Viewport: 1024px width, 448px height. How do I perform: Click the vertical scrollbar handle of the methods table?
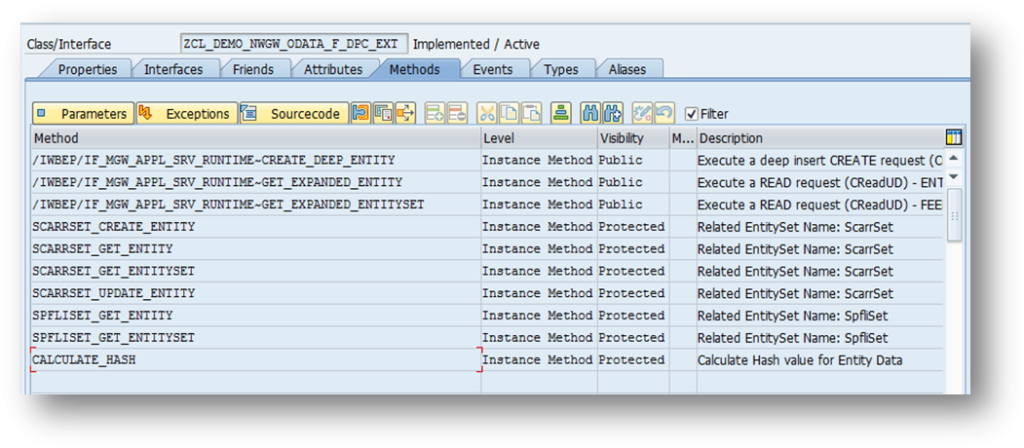(954, 215)
